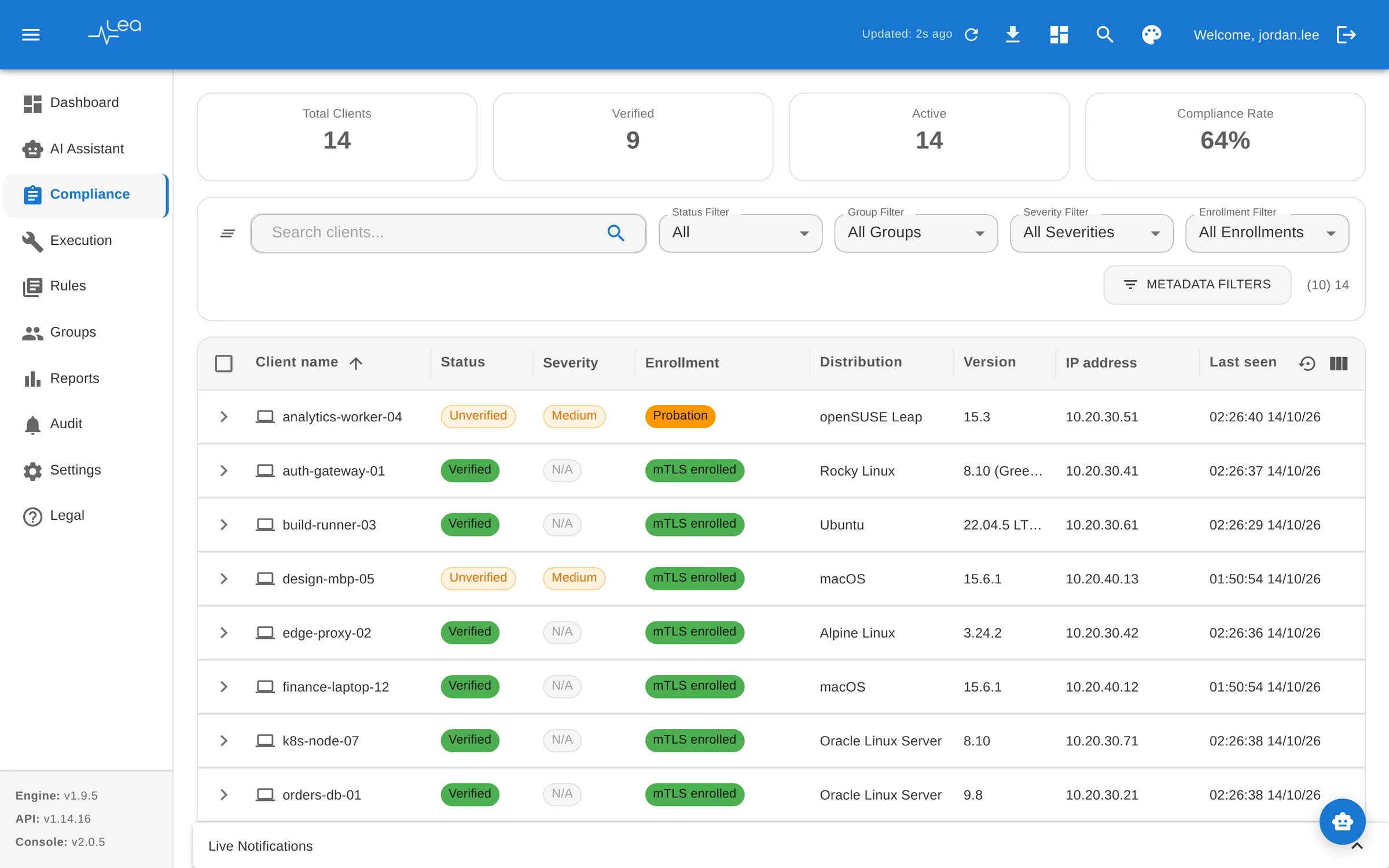Select Compliance in the sidebar
Screen dimensions: 1389x868
[x=86, y=195]
